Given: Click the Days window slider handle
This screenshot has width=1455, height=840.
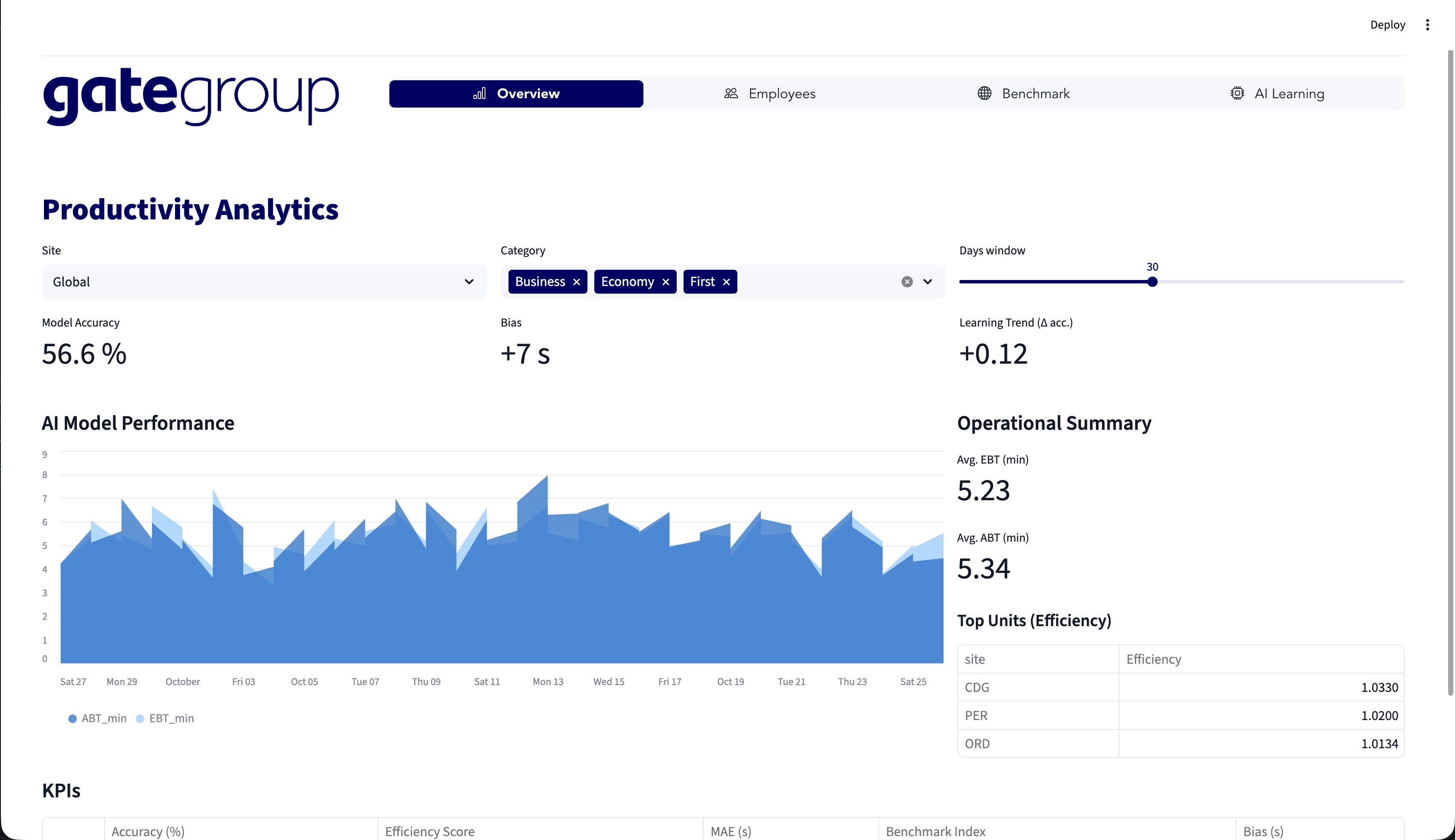Looking at the screenshot, I should [x=1152, y=282].
